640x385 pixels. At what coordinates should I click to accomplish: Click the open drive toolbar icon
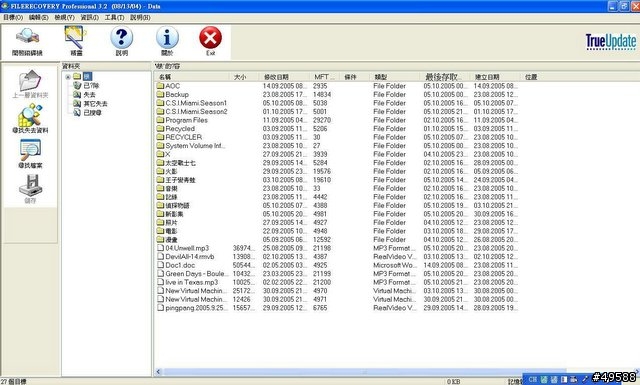[x=27, y=37]
